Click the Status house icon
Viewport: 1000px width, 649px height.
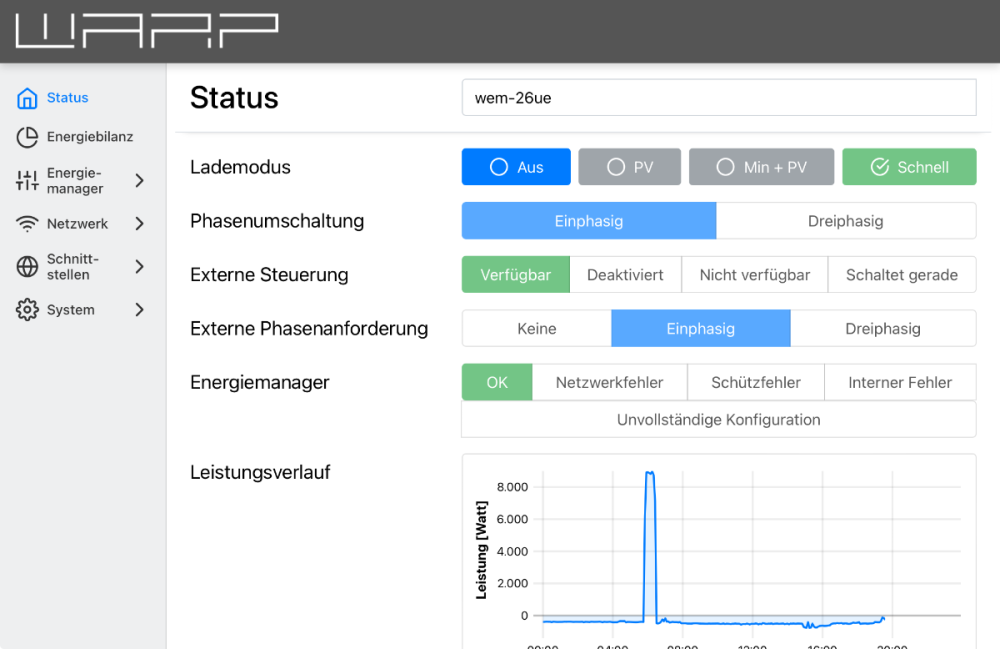(27, 98)
